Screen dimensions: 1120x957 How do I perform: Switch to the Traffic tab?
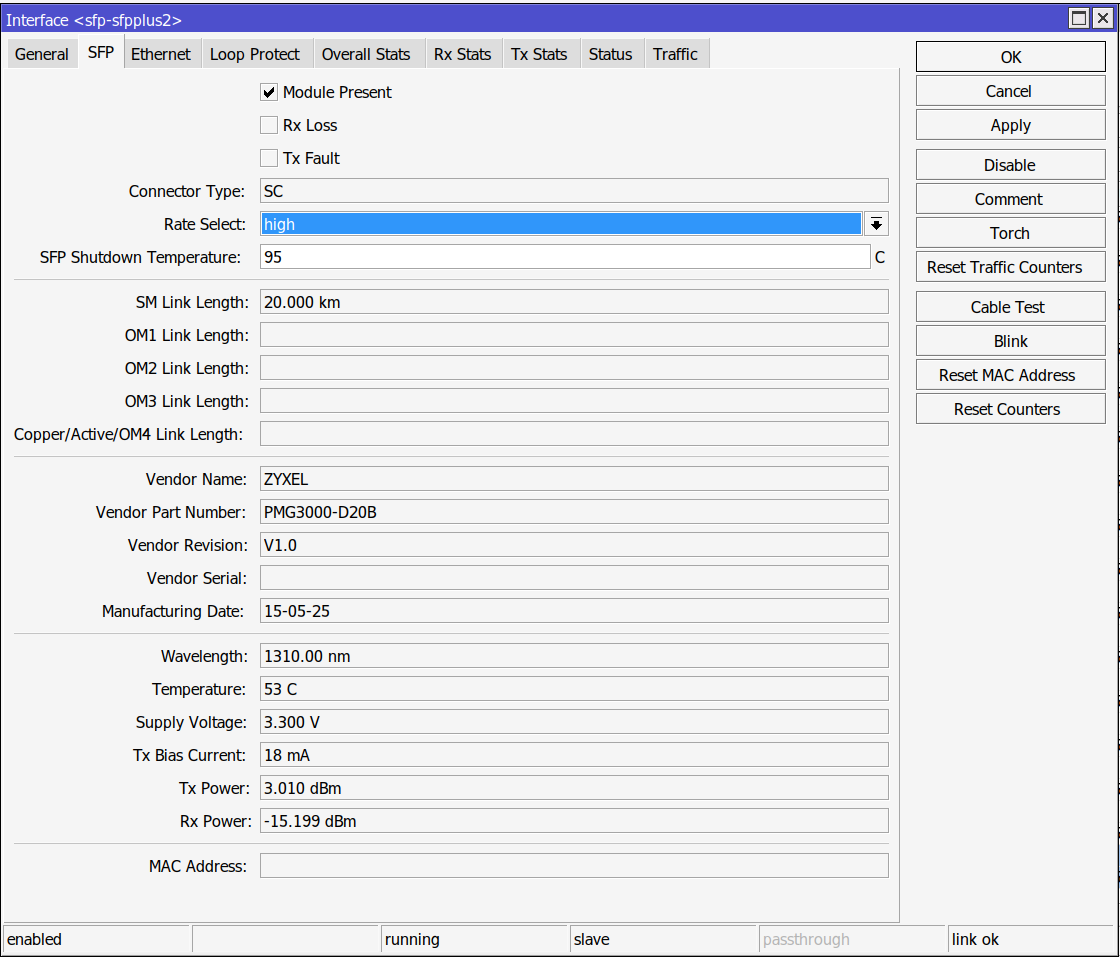676,53
